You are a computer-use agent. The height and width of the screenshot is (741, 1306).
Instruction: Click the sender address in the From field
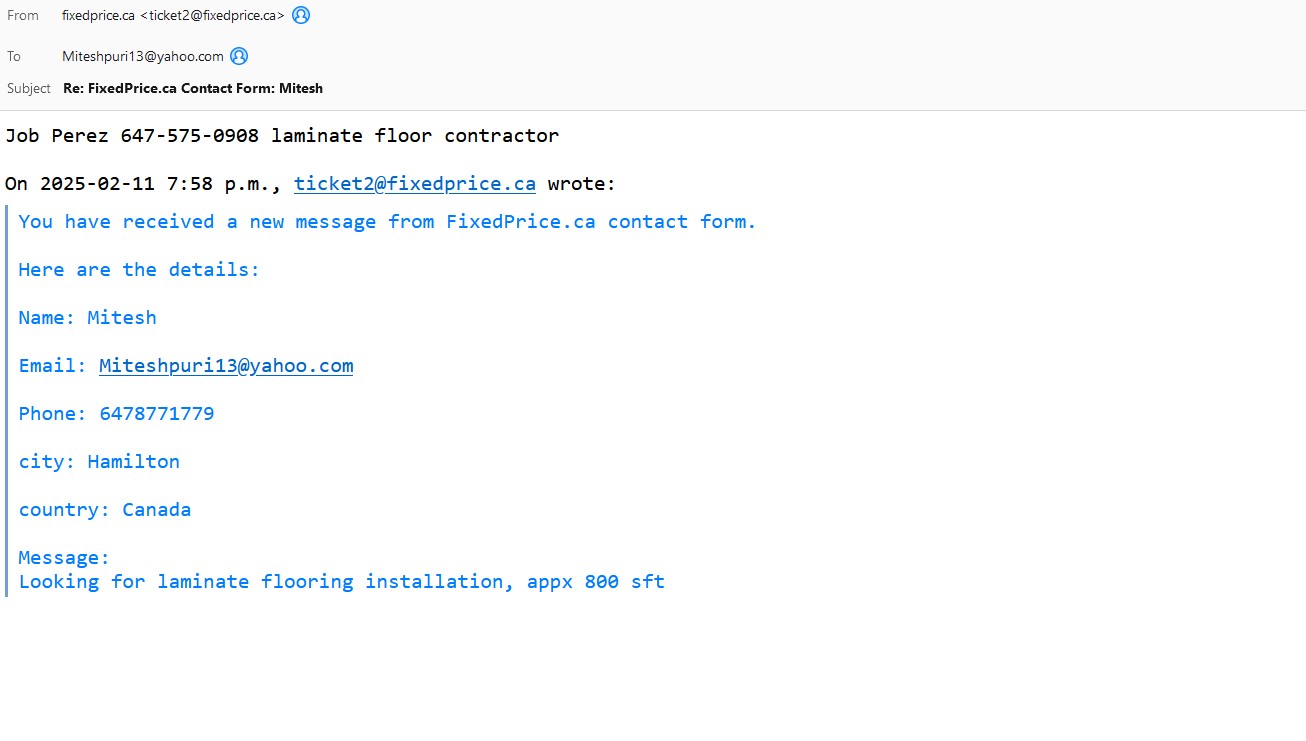173,16
